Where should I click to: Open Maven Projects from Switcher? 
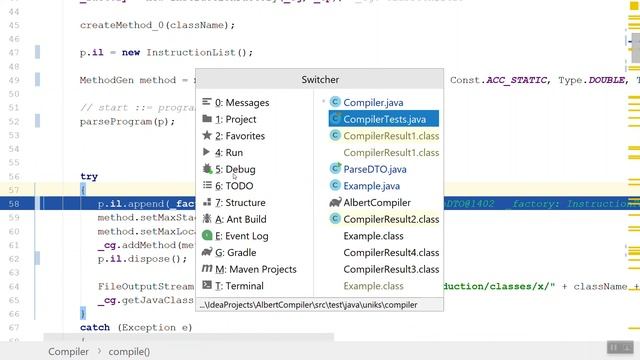249,270
